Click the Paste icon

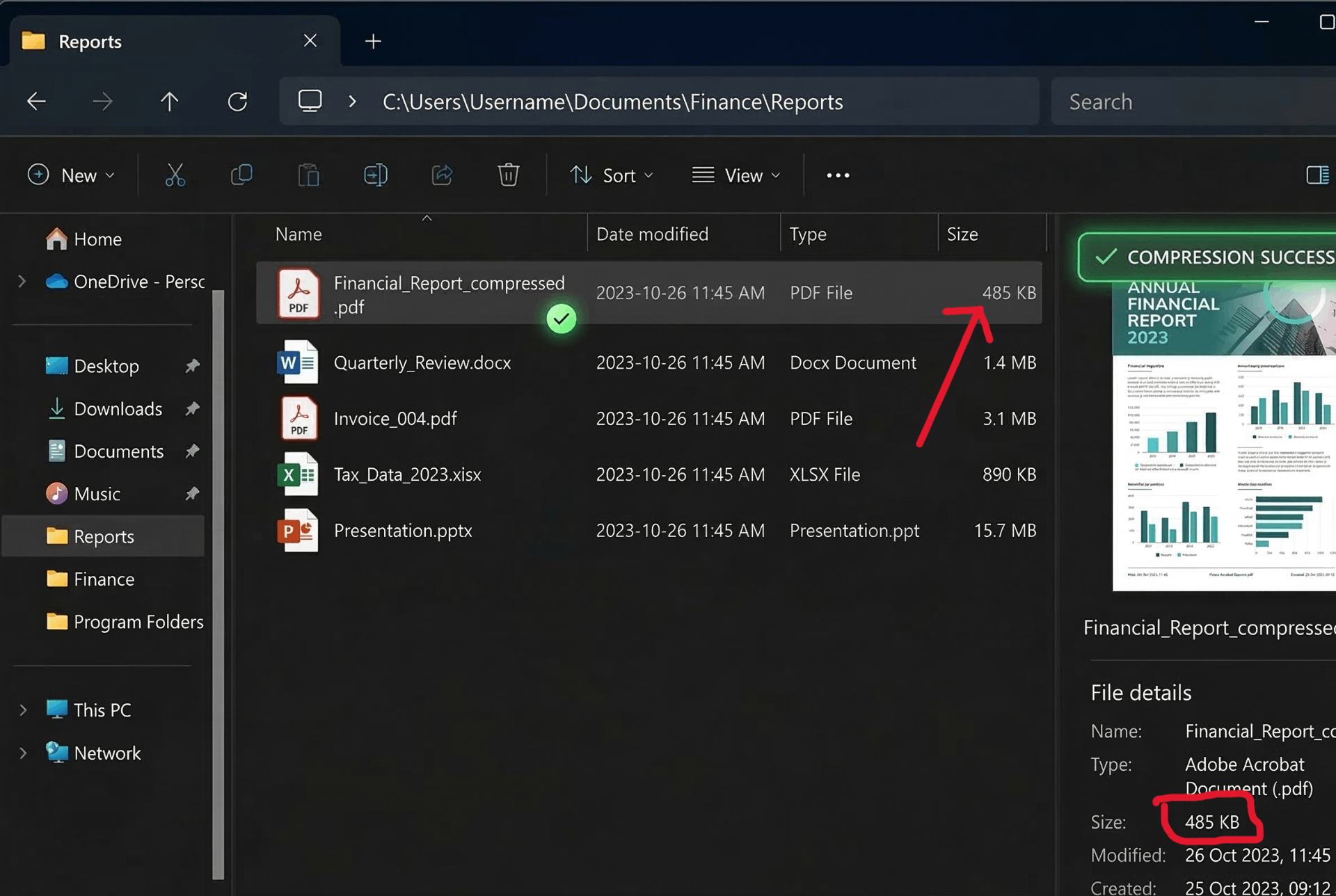(308, 175)
